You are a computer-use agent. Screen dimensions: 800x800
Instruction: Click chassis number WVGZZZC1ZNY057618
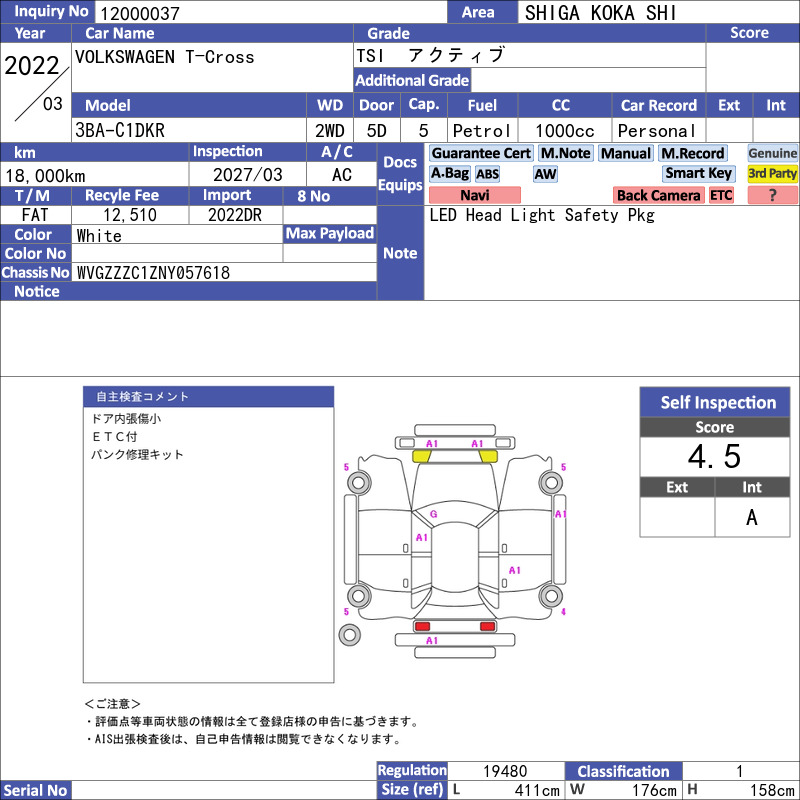(153, 273)
